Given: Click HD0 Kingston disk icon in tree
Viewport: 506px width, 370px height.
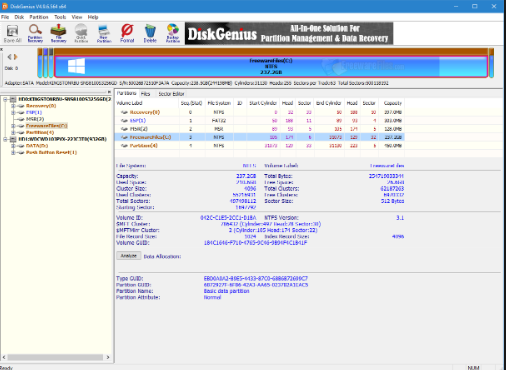Looking at the screenshot, I should pos(13,99).
